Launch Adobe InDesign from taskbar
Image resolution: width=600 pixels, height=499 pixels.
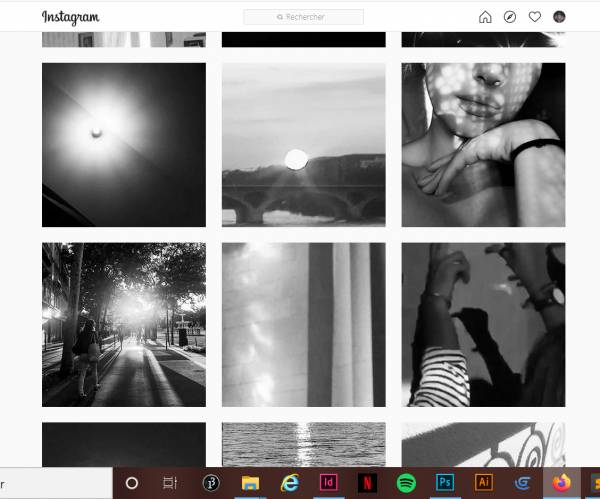tap(328, 483)
